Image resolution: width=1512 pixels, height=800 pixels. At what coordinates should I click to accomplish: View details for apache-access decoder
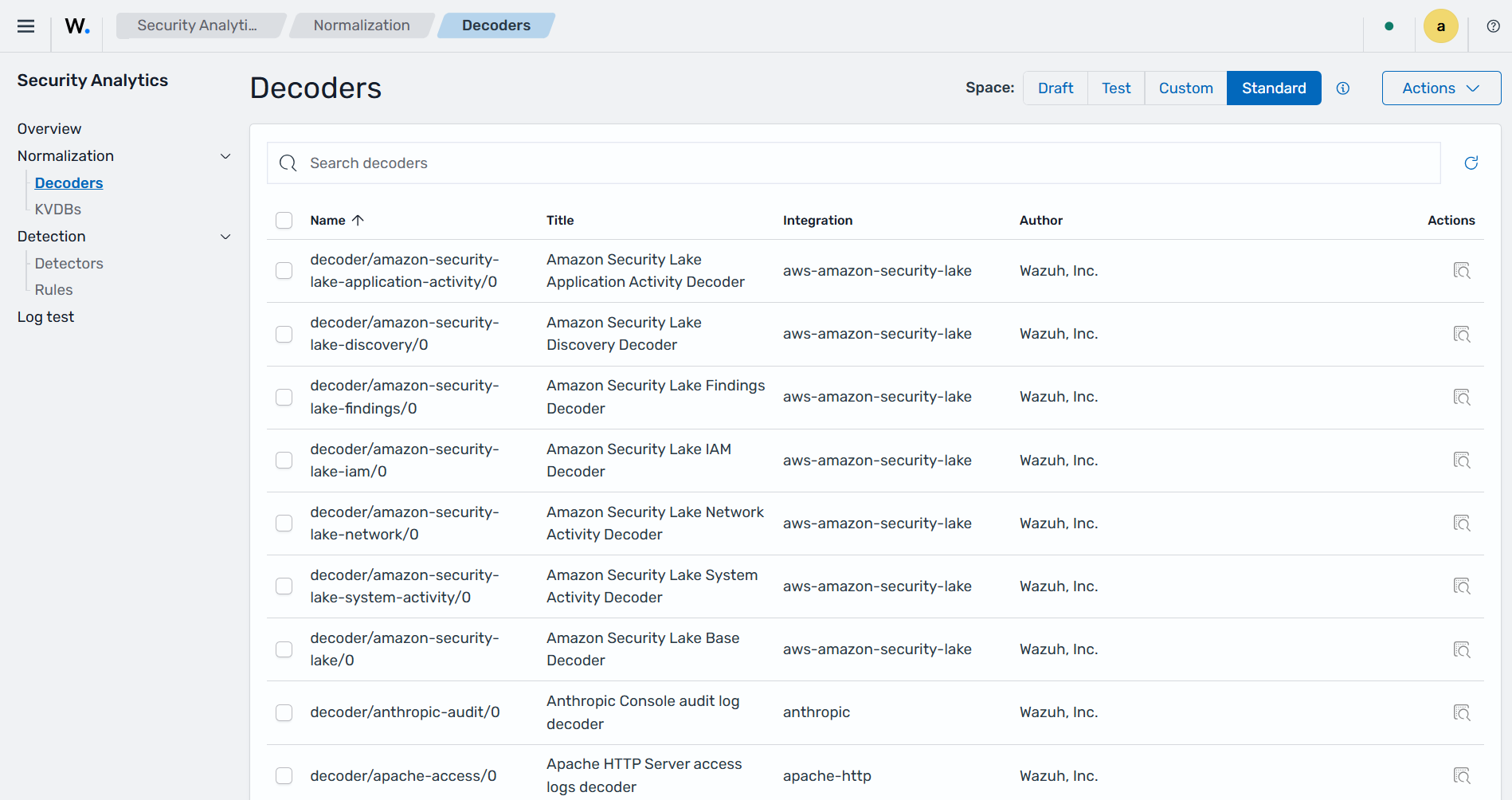tap(1462, 776)
